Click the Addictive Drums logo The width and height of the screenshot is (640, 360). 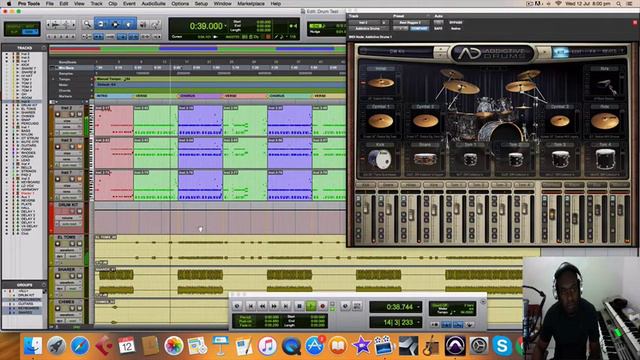(x=493, y=53)
